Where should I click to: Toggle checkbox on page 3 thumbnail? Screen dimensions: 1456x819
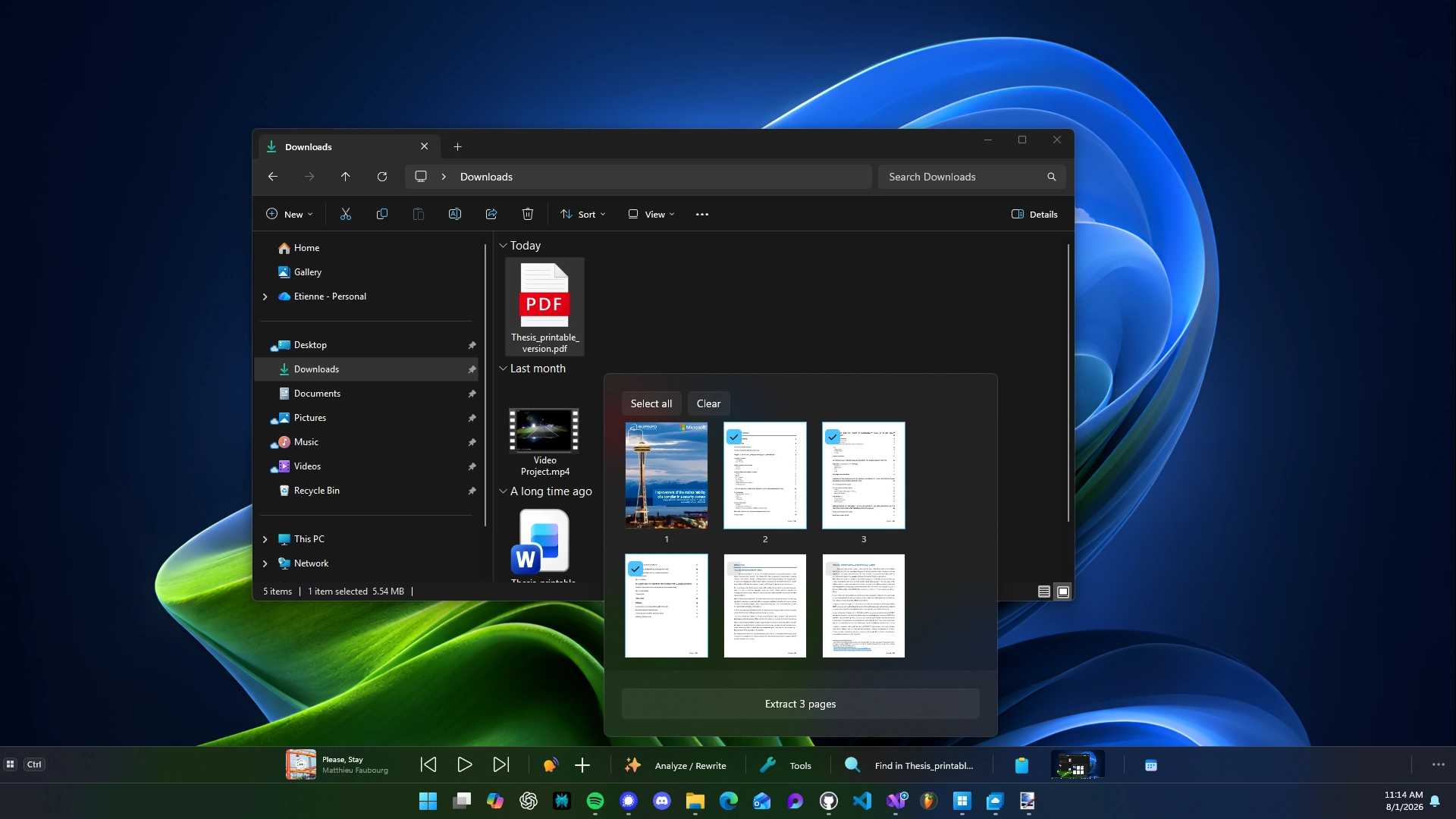(x=833, y=437)
